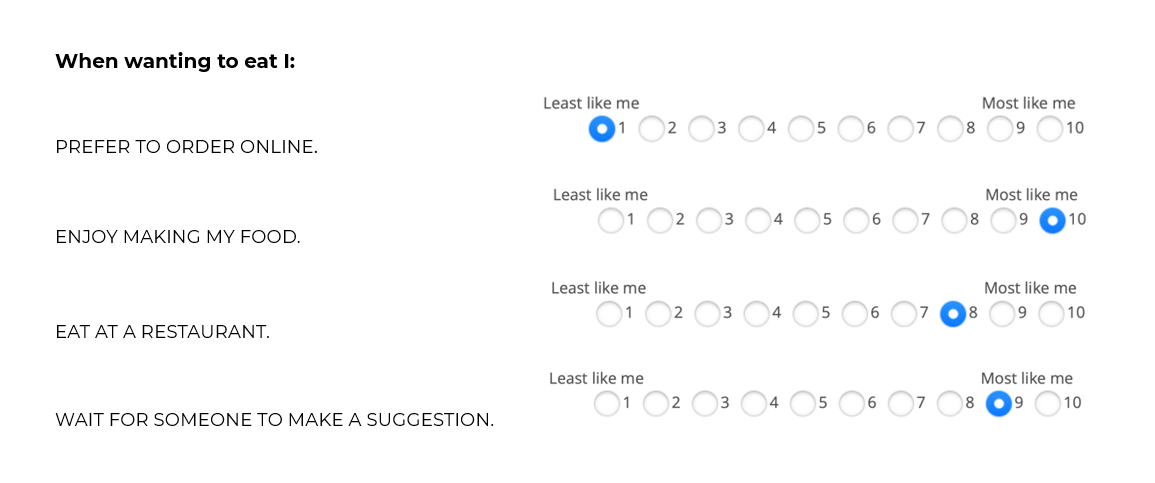Choose rating 6 for 'Enjoy making my food'
Image resolution: width=1155 pixels, height=483 pixels.
click(856, 221)
